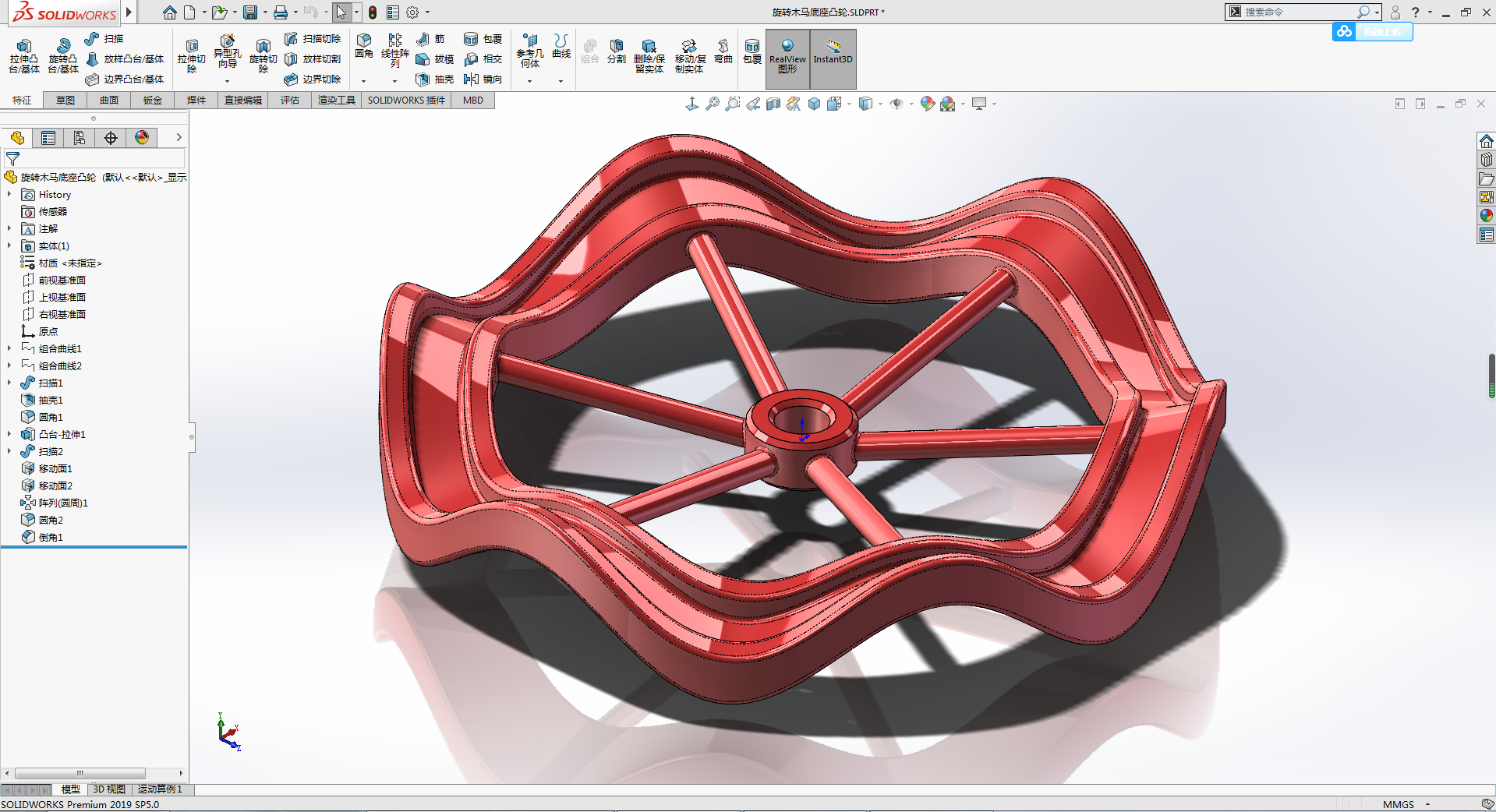Expand the 凸台-拉伸1 feature node
This screenshot has width=1496, height=812.
point(9,434)
